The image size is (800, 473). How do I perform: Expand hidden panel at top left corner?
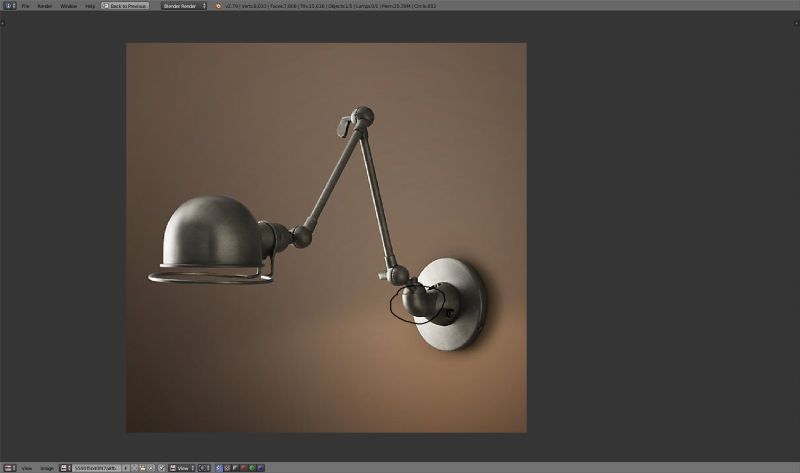(x=3, y=23)
